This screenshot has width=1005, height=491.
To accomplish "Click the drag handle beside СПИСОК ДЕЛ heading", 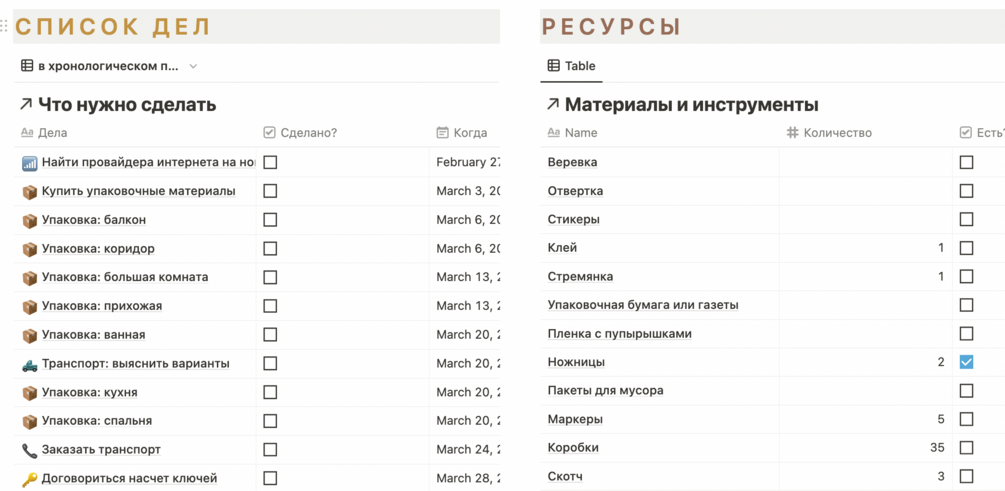I will 5,27.
